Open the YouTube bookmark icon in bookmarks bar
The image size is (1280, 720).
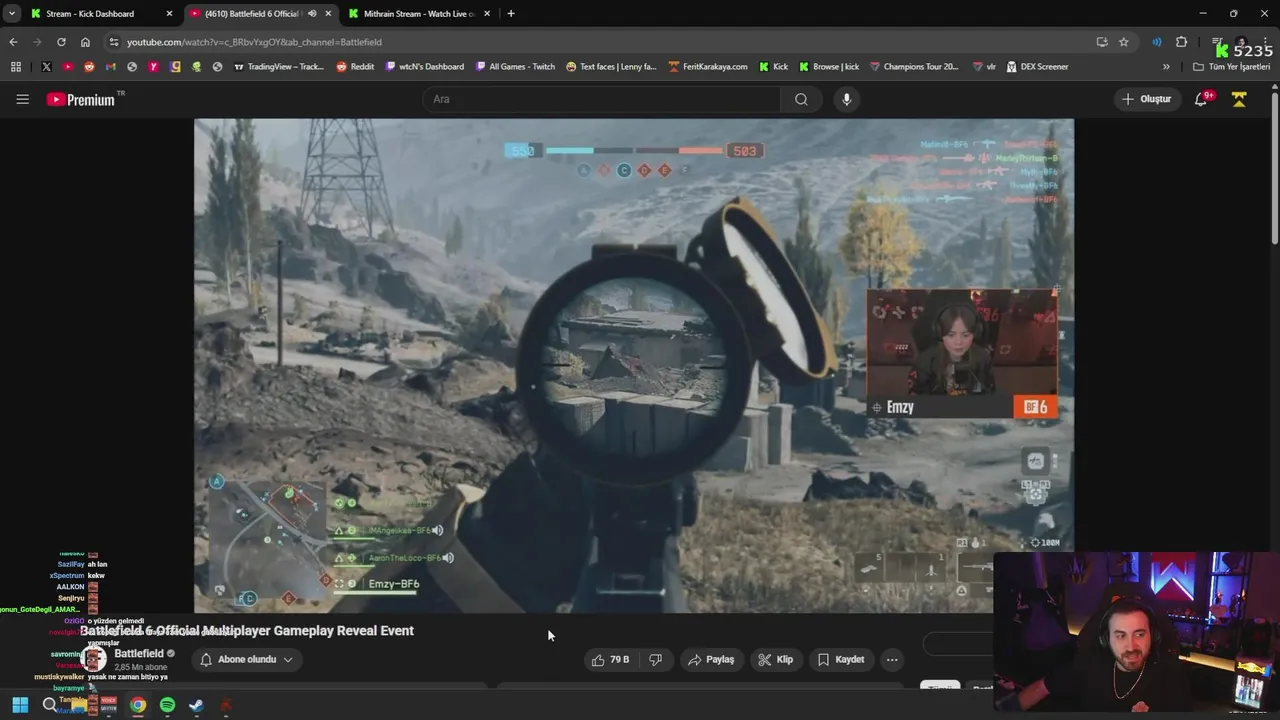coord(68,67)
